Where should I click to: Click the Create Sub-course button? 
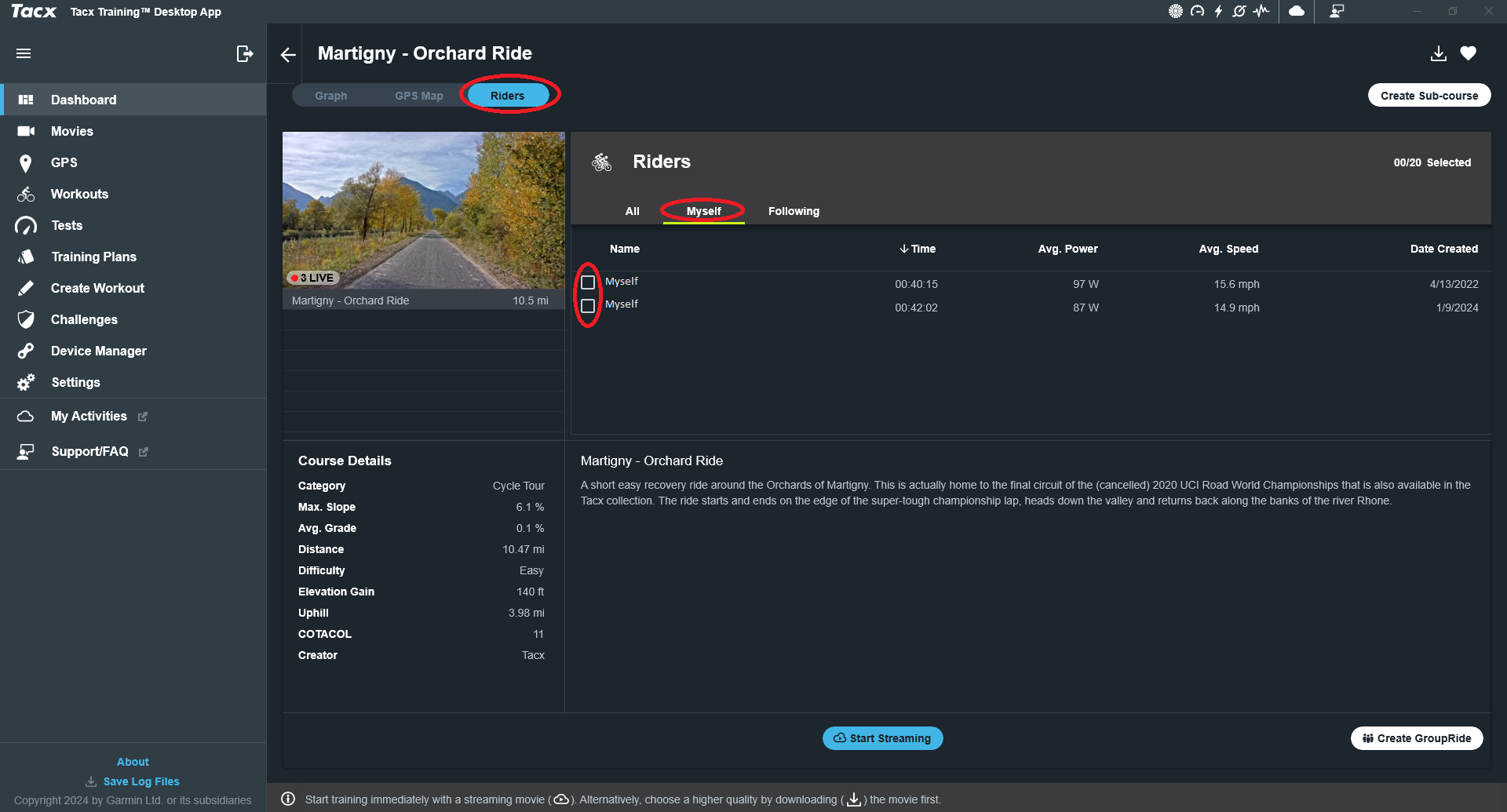1429,96
